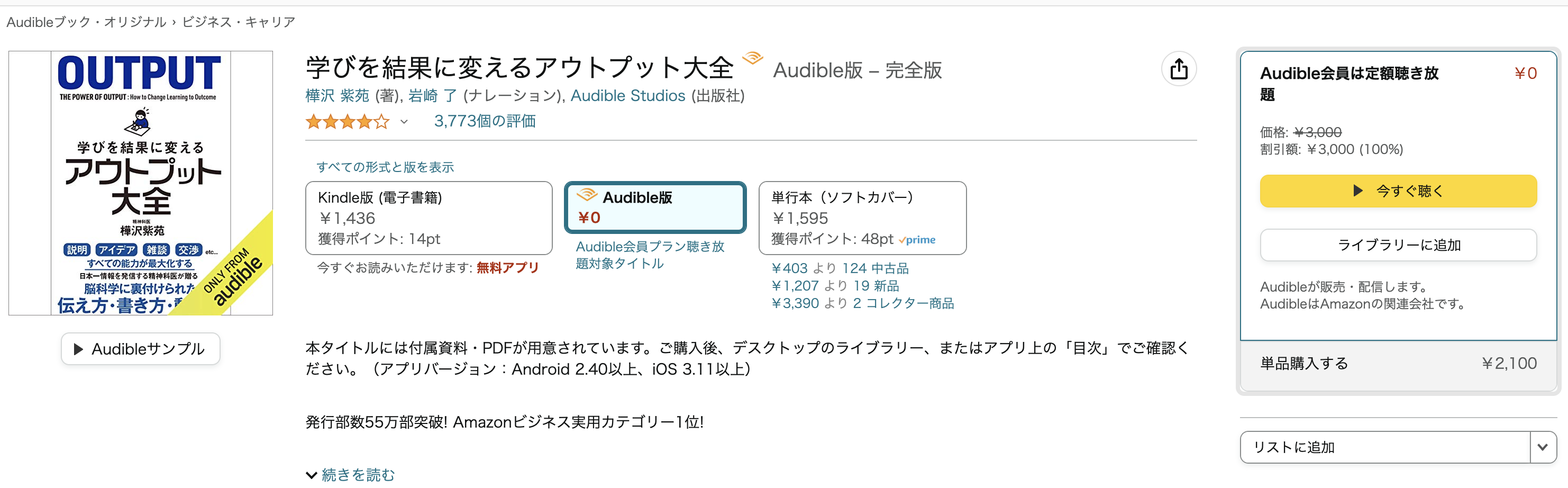Select the 単行本 (ソフトカバー) format

click(862, 218)
